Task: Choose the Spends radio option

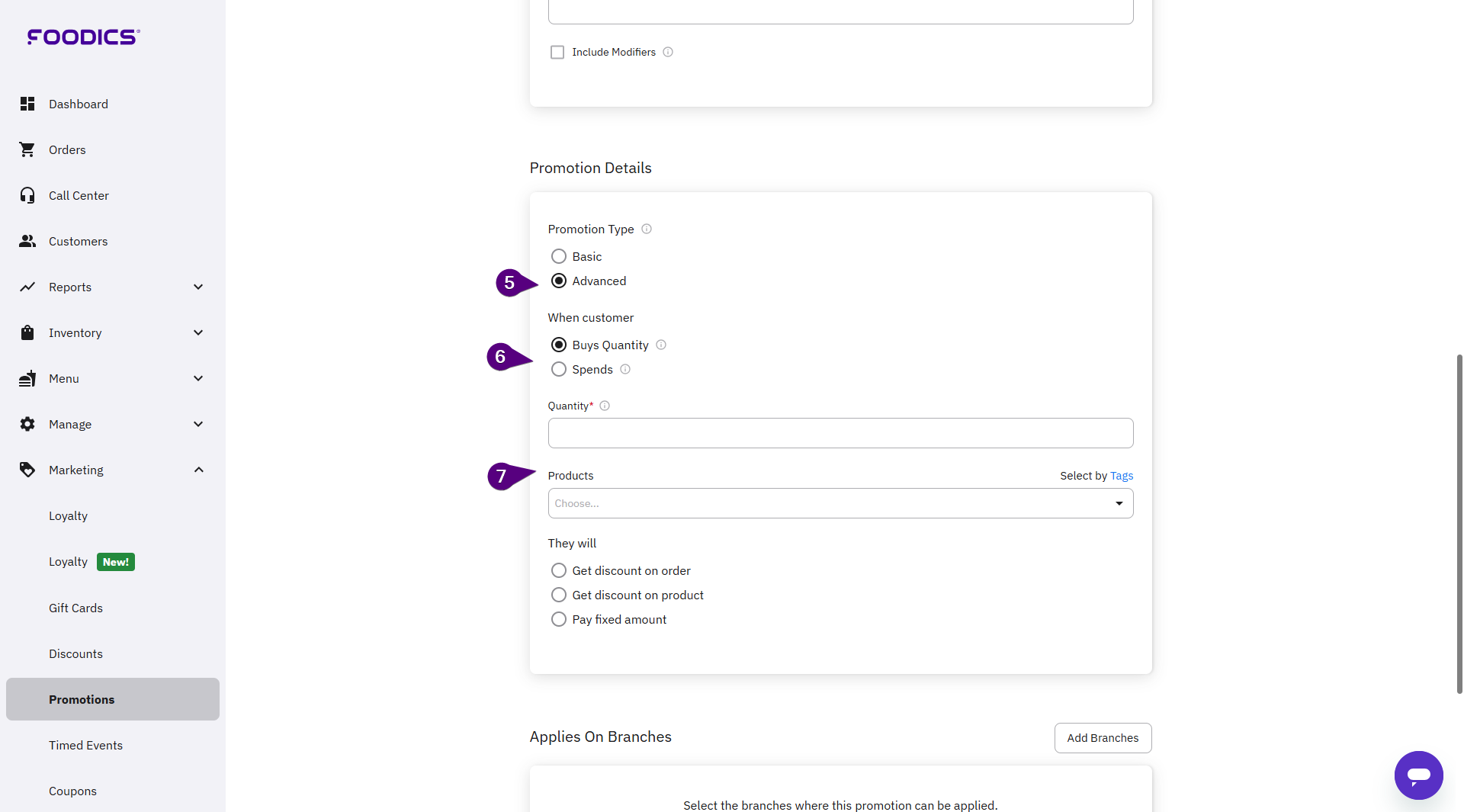Action: tap(559, 369)
